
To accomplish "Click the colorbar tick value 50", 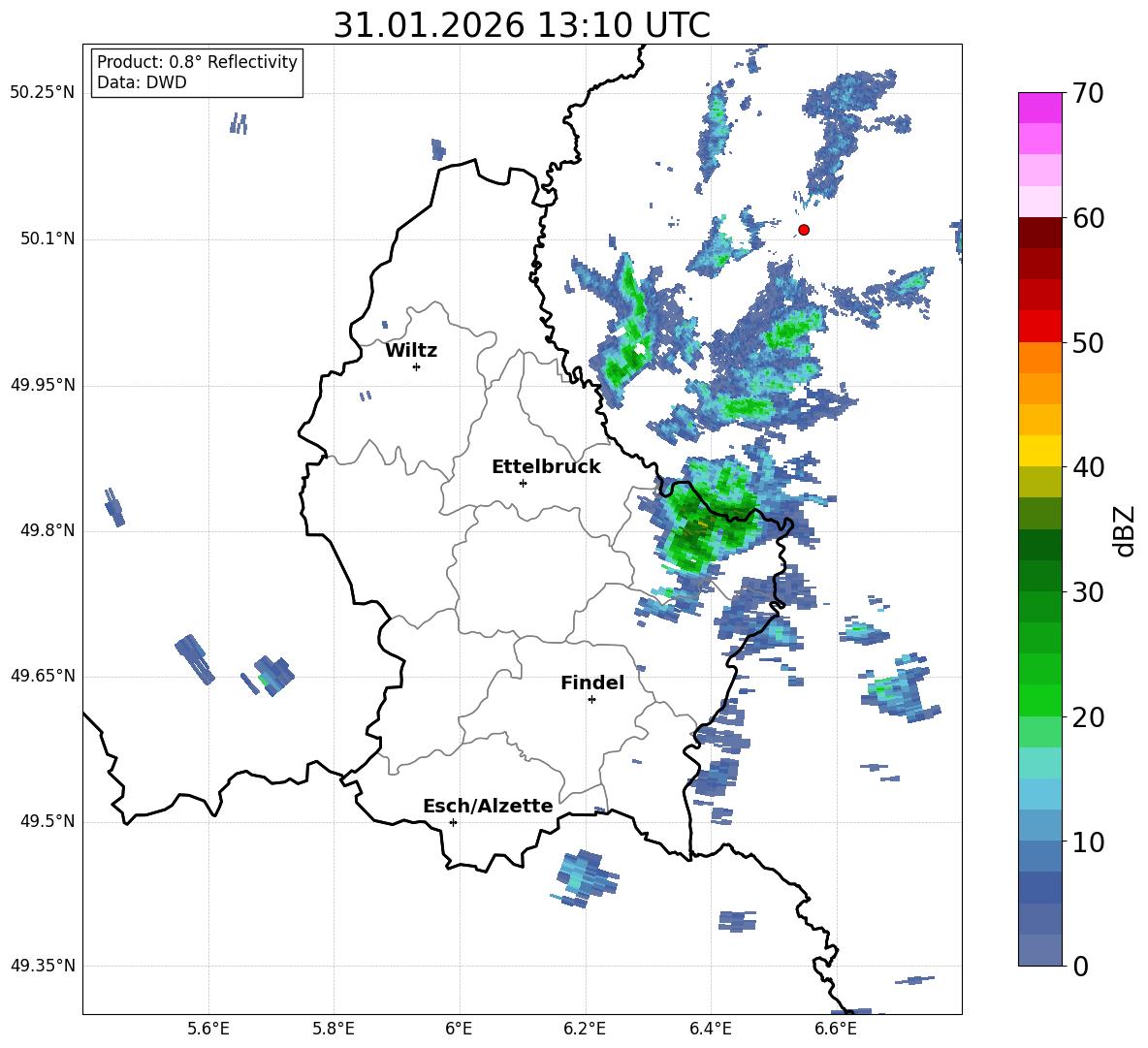I will coord(1089,342).
